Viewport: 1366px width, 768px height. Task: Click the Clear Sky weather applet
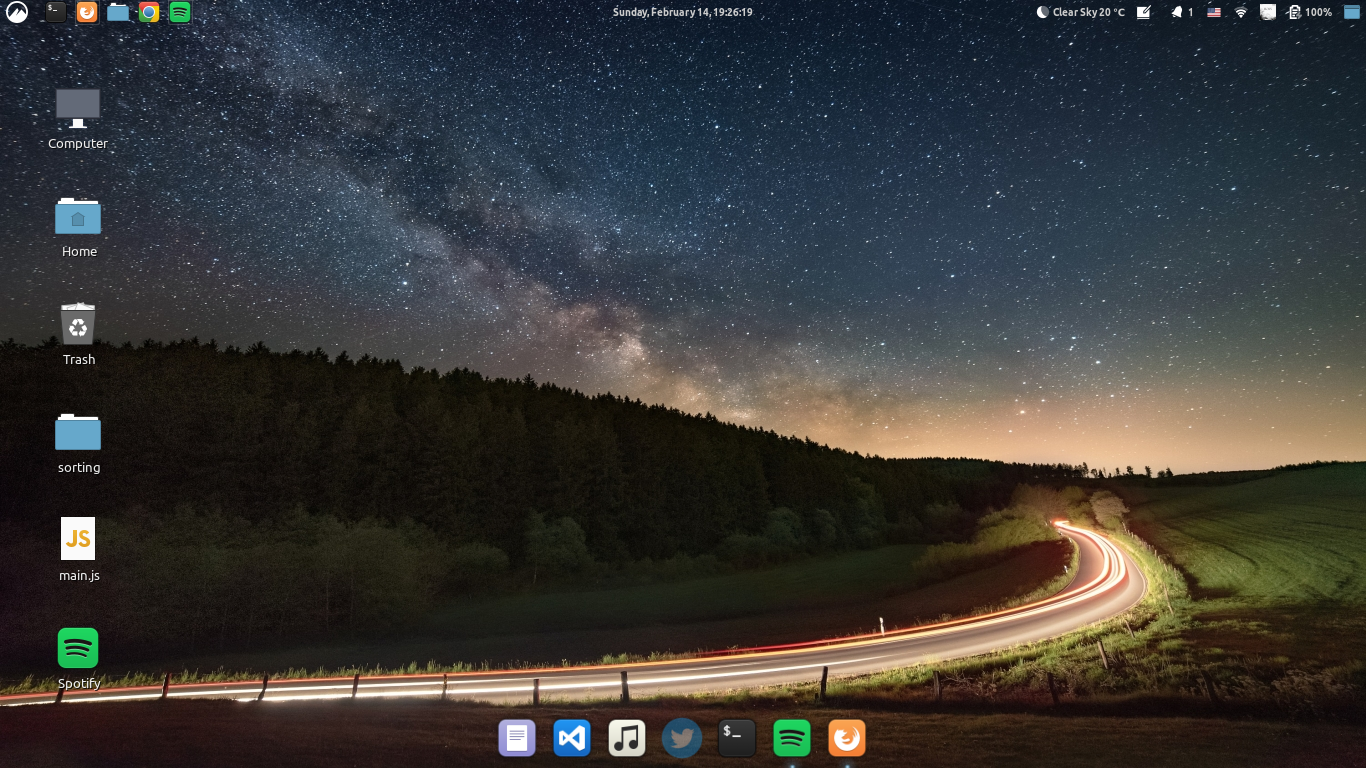[1080, 12]
